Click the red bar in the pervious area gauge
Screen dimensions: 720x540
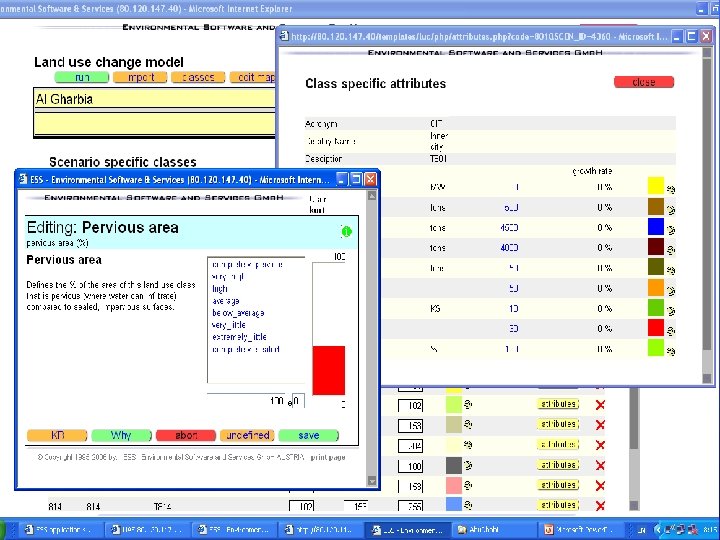click(329, 370)
